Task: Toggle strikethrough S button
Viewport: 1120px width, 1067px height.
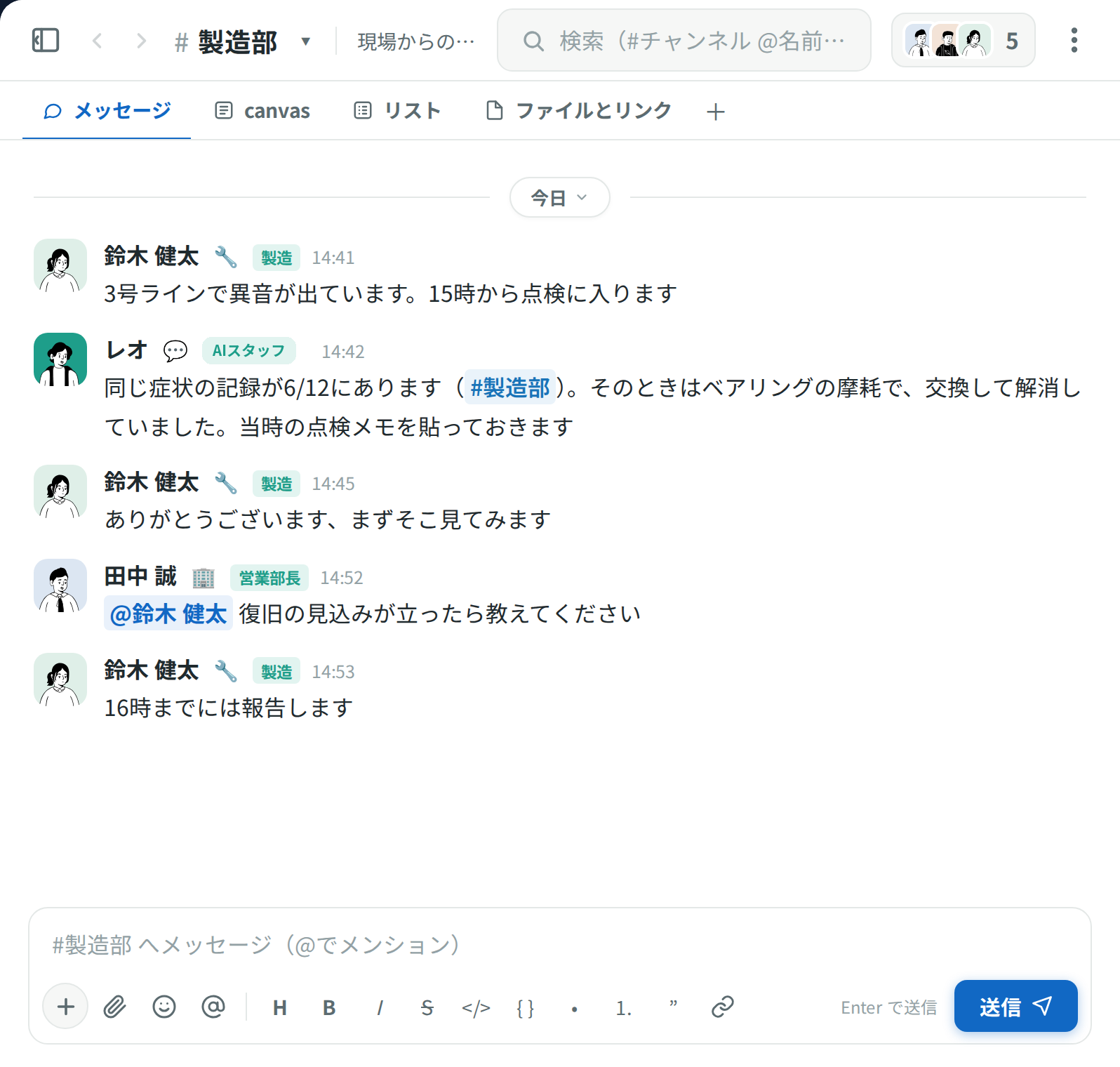Action: 427,1008
